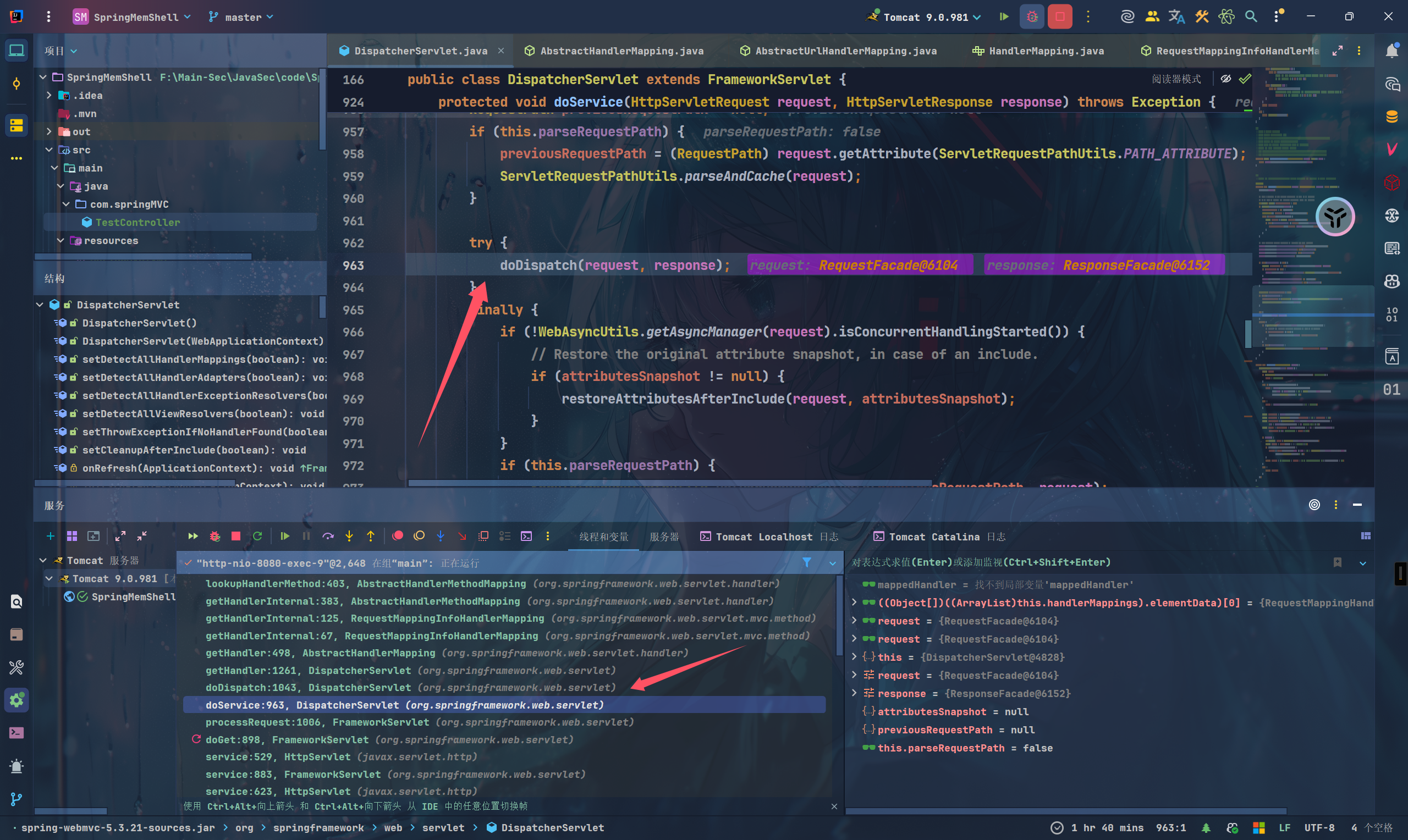Toggle the Pause Program icon in debugger toolbar
This screenshot has width=1408, height=840.
(x=306, y=536)
